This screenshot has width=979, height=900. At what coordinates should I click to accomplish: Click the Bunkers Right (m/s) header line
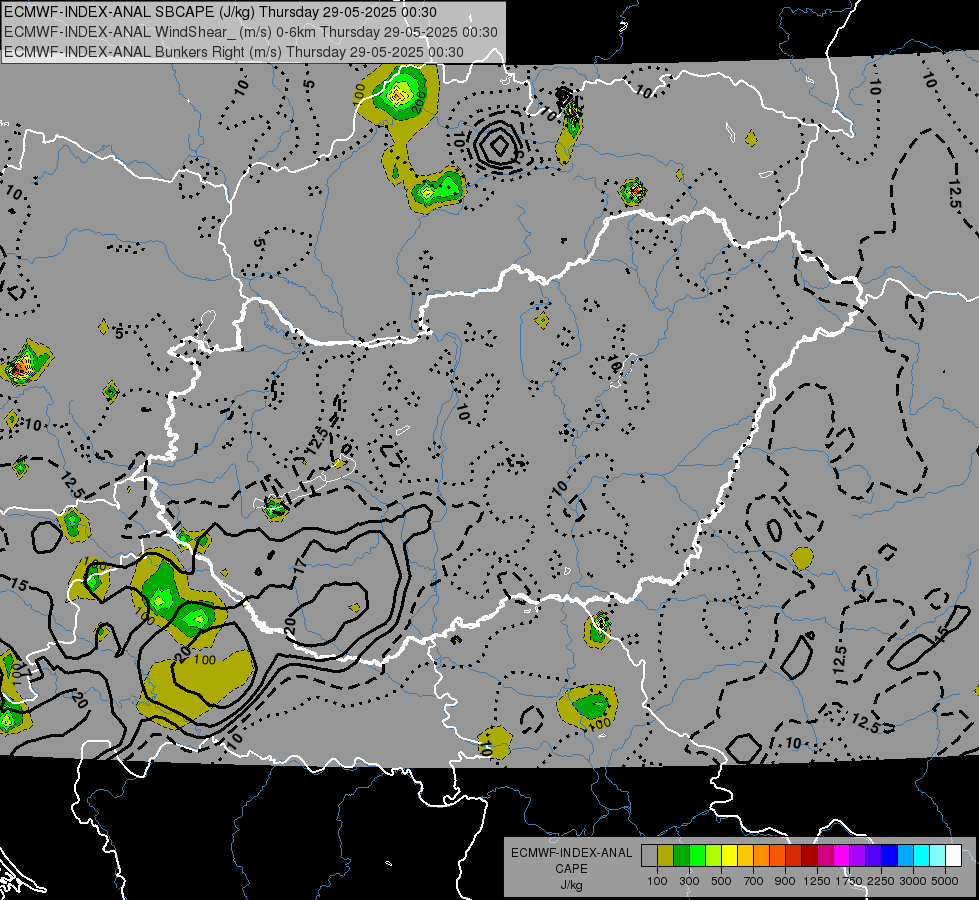coord(234,52)
